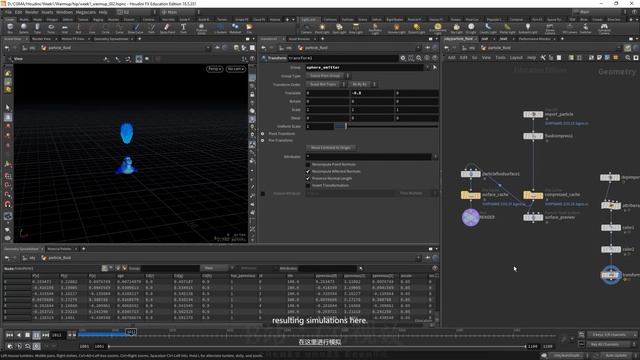Select the Tube shelf tool
Viewport: 640px width, 360px height.
[37, 29]
